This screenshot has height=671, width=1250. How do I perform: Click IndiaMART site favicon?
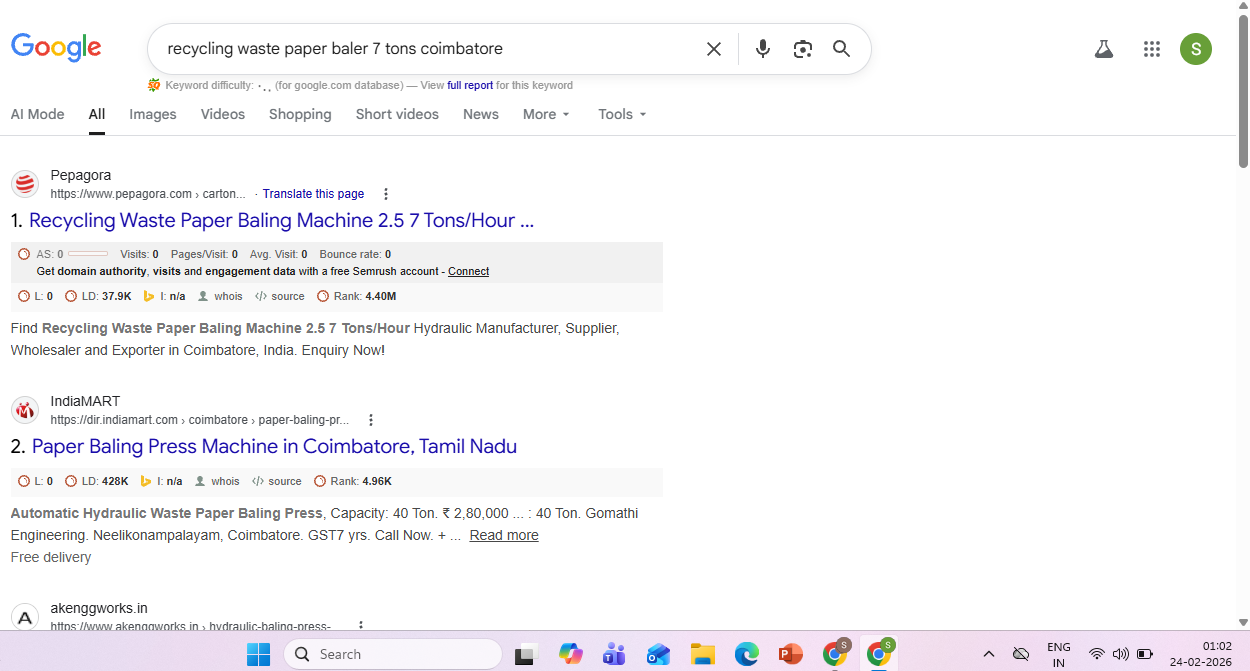(x=25, y=410)
